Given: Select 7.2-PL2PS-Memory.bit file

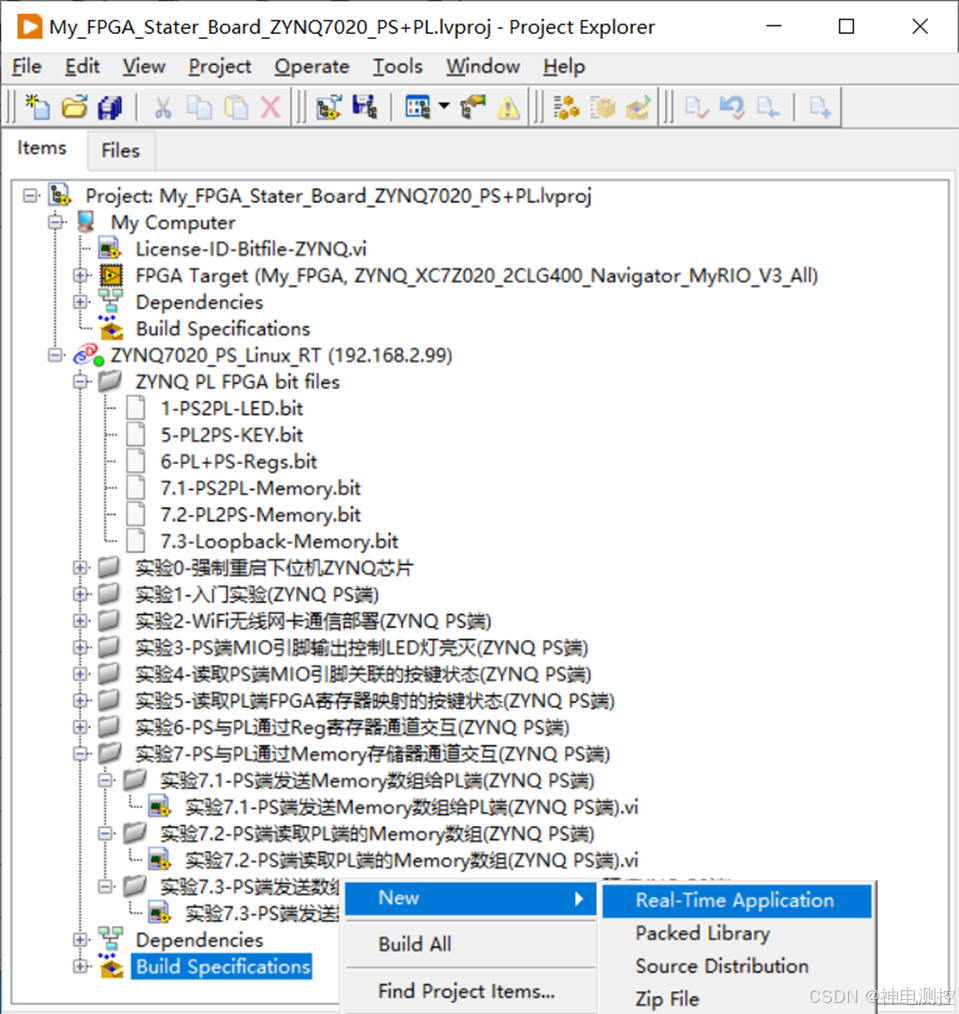Looking at the screenshot, I should [261, 515].
